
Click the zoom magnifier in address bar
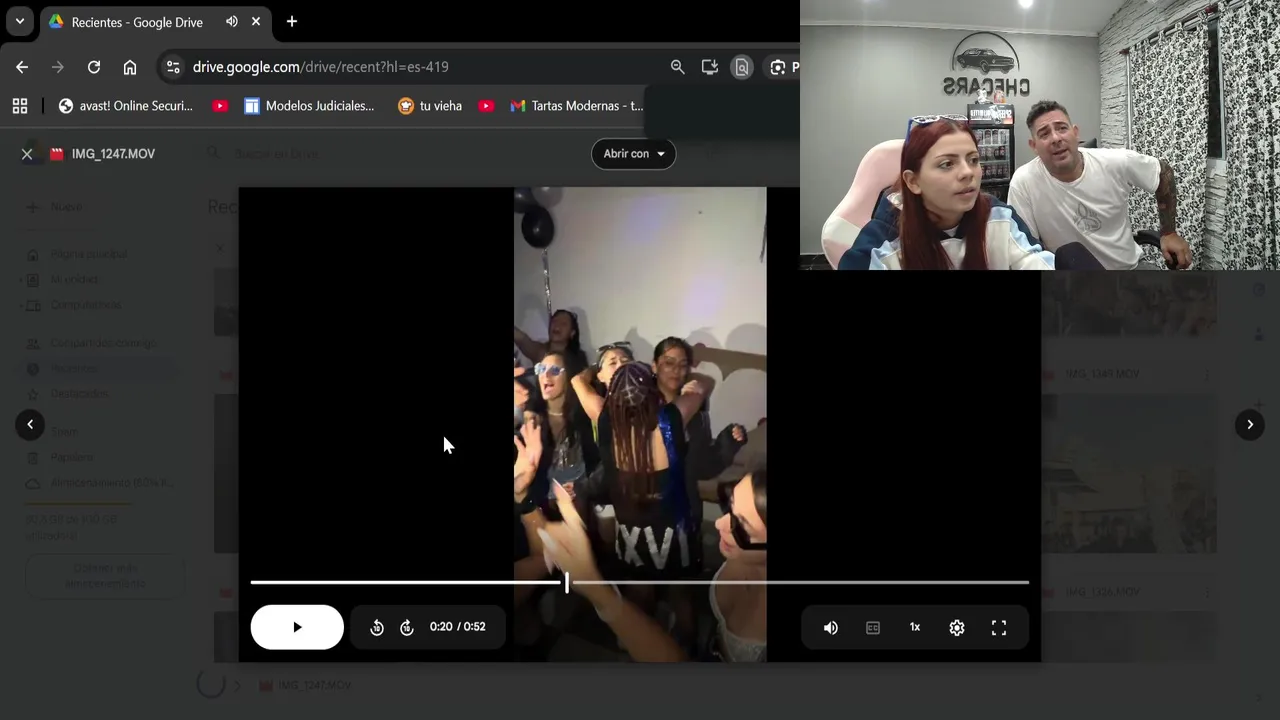678,67
